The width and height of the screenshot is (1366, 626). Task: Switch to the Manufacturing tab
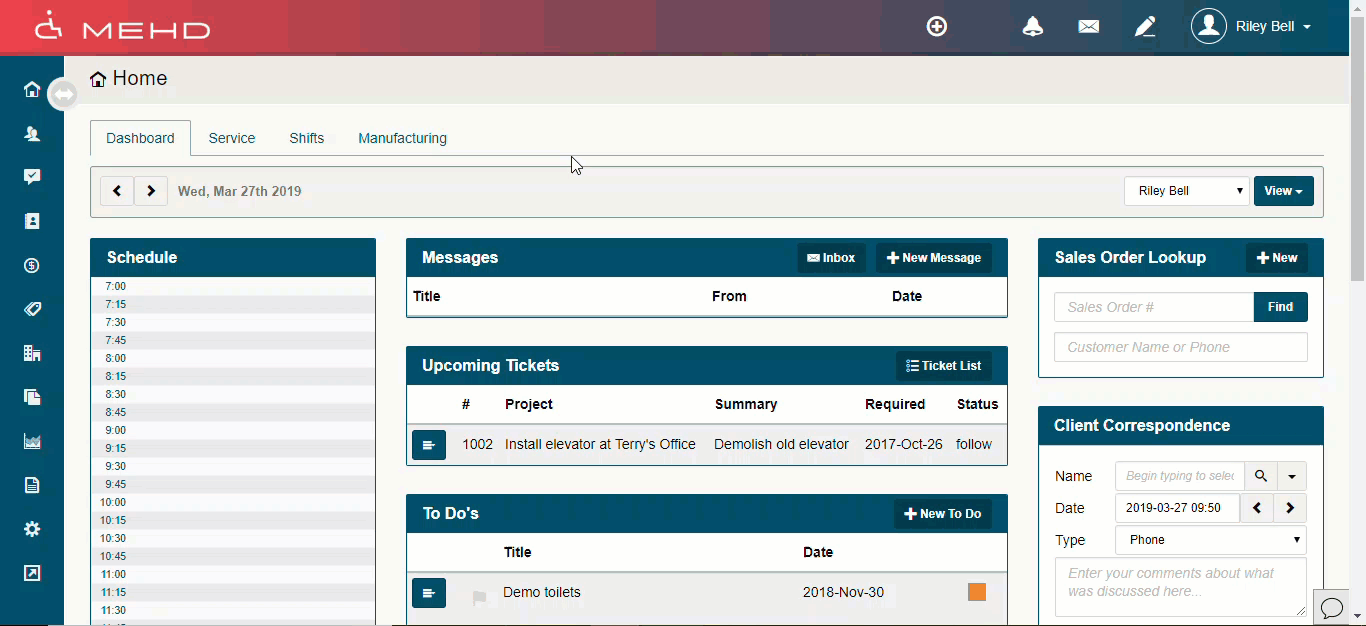(x=403, y=138)
